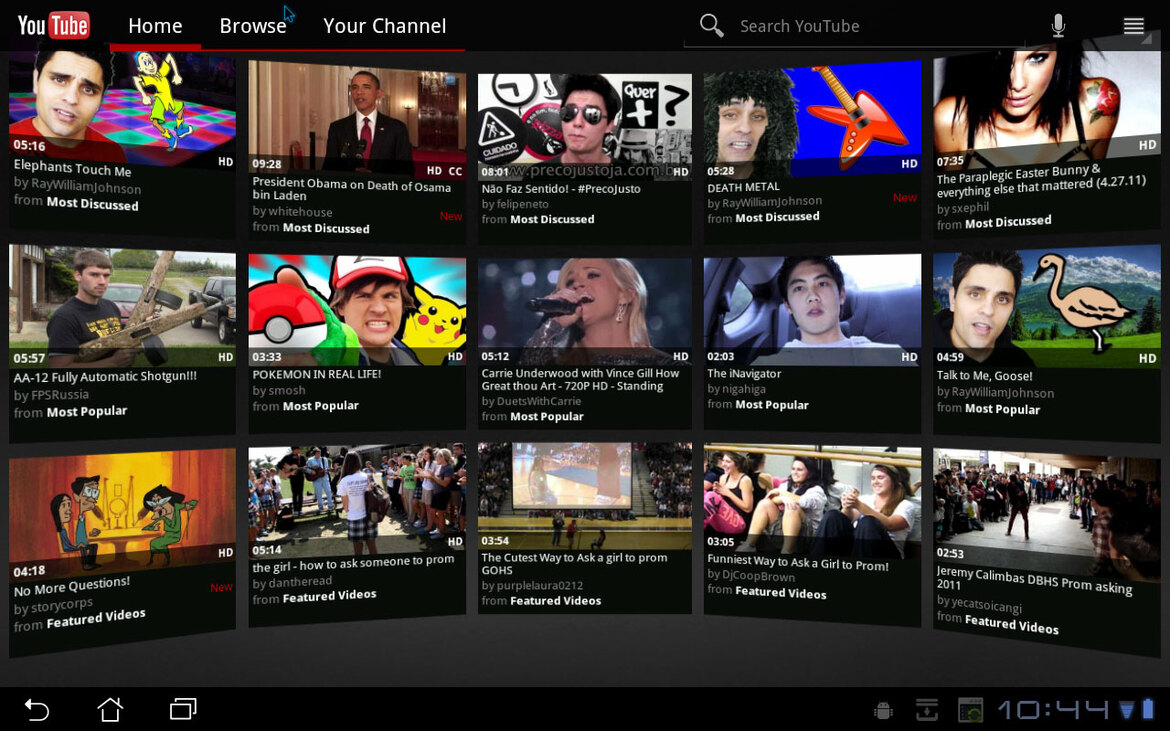Click the CC badge on the Obama video
The height and width of the screenshot is (731, 1170).
coord(455,172)
